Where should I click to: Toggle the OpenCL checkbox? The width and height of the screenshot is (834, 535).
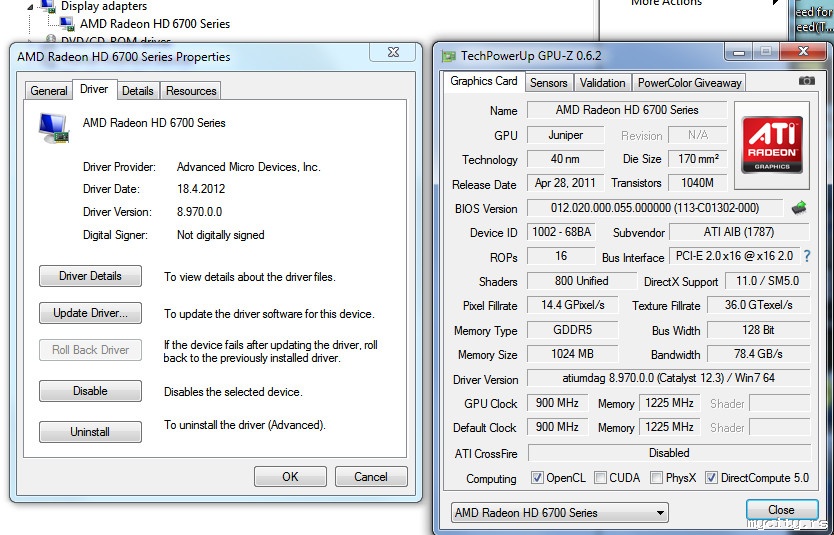coord(537,478)
